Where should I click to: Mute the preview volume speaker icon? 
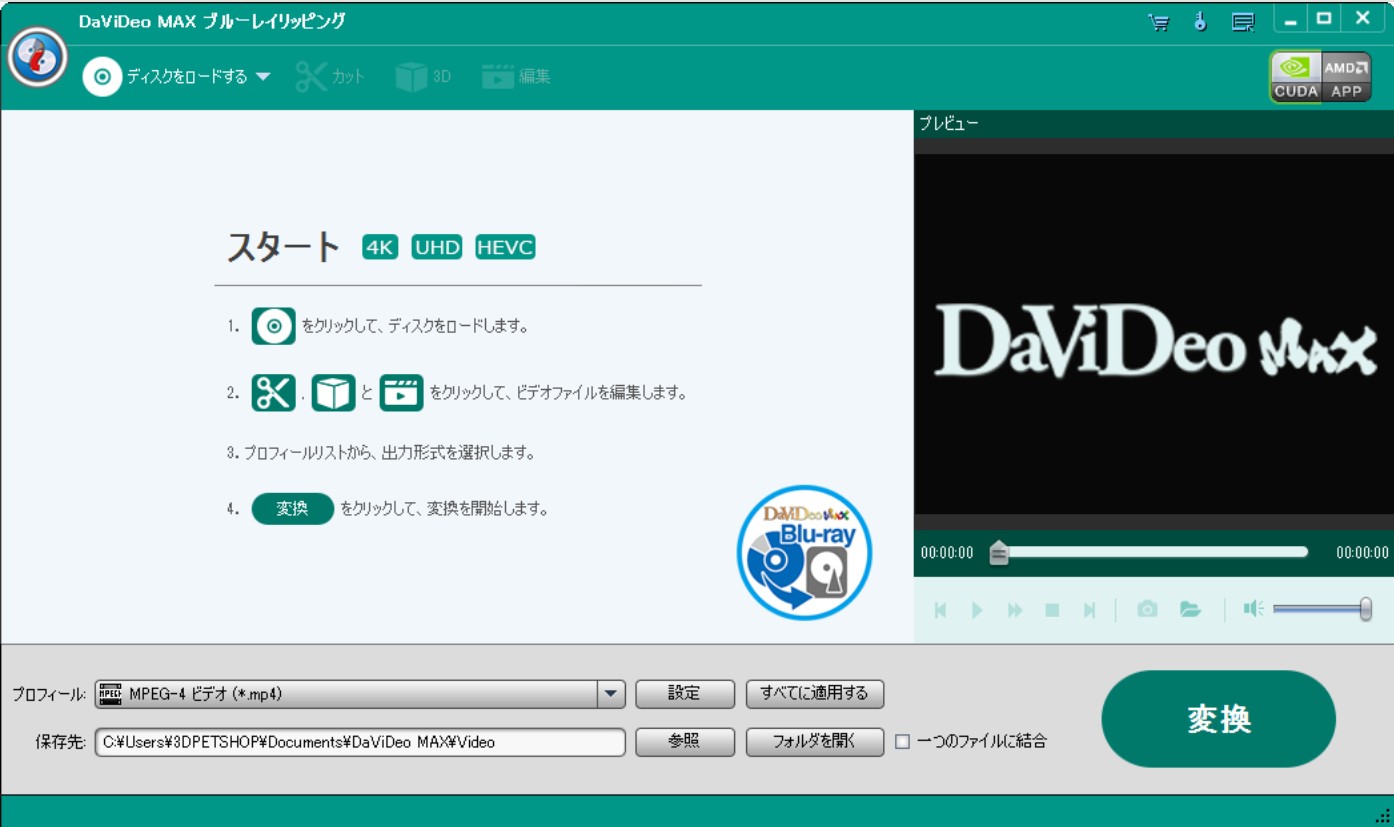1254,608
